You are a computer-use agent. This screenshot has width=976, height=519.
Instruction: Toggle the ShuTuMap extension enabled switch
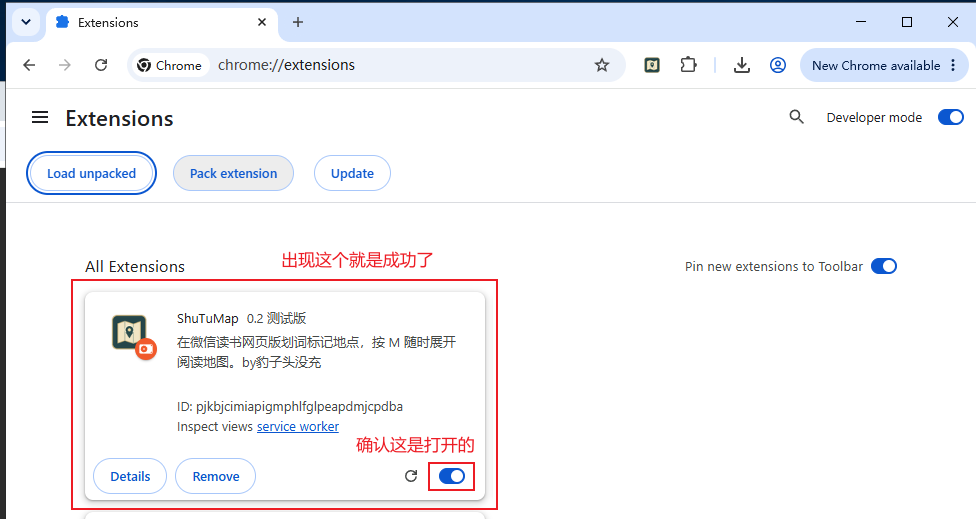coord(451,476)
